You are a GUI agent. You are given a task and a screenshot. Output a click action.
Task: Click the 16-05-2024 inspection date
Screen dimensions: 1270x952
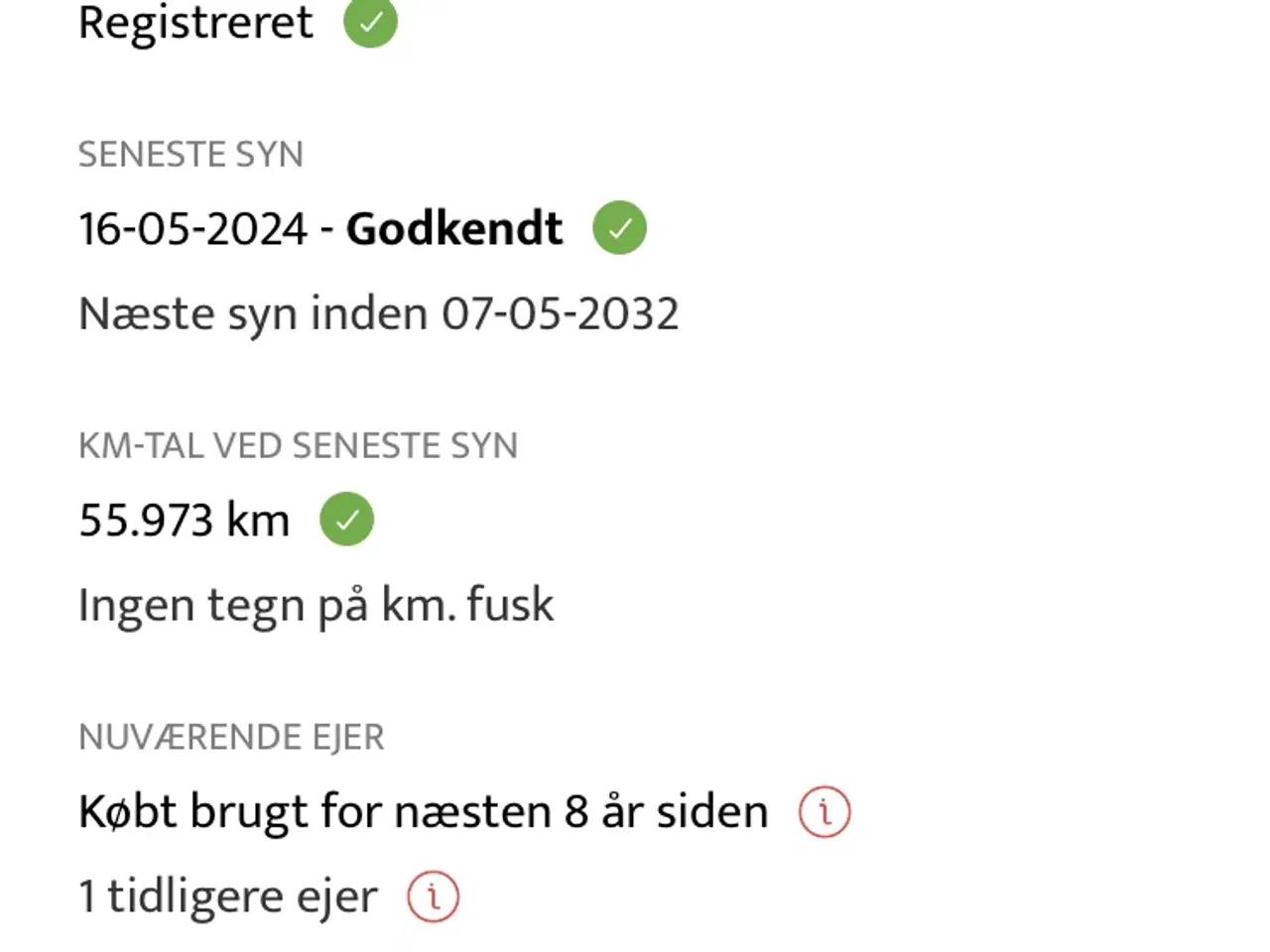[x=192, y=229]
